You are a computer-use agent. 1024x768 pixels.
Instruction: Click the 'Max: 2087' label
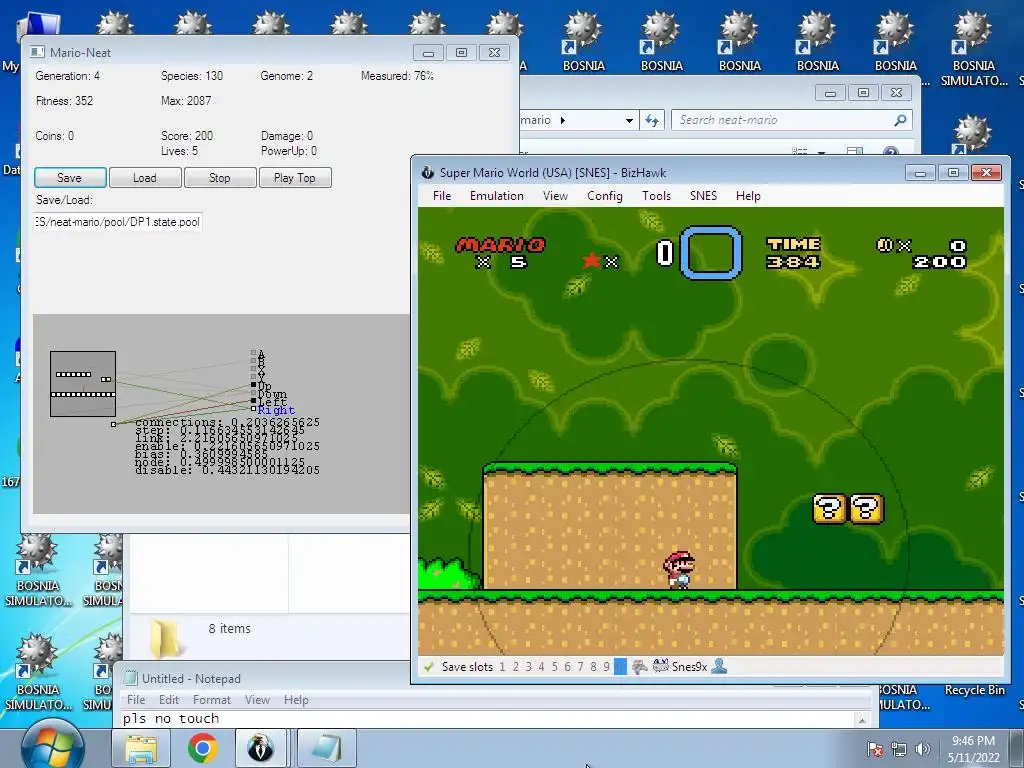186,101
